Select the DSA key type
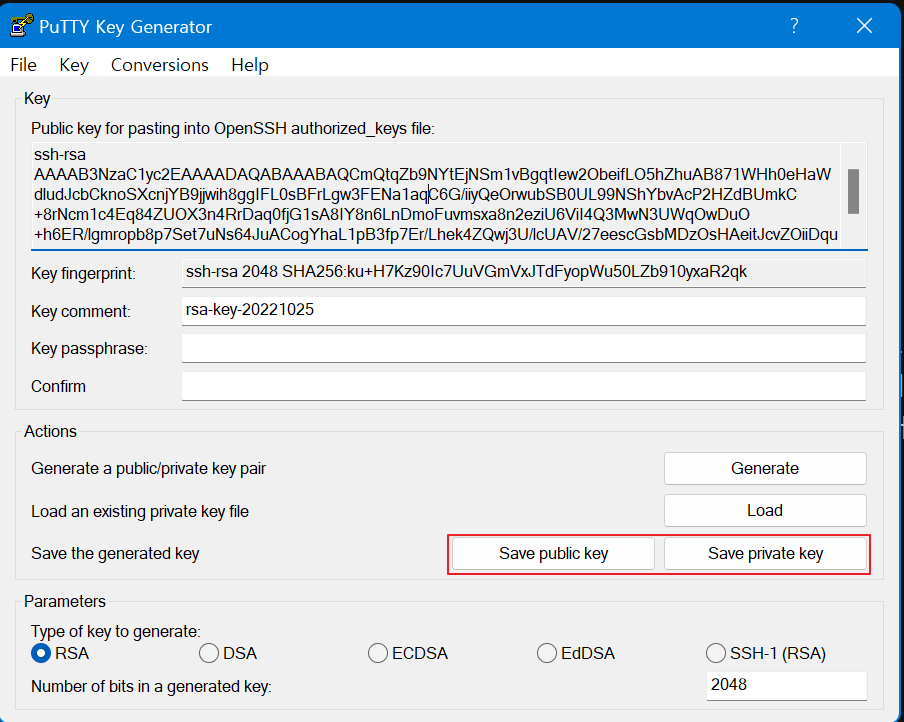Screen dimensions: 904x722 (228, 653)
